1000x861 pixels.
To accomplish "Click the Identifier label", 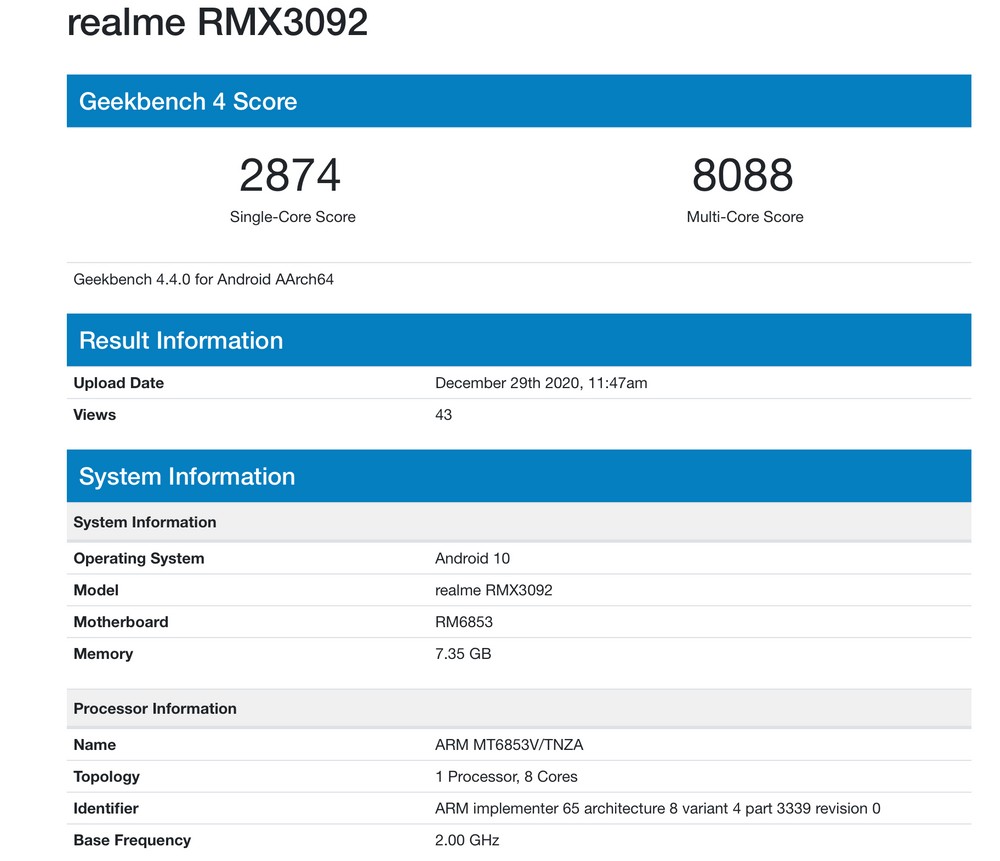I will click(x=106, y=808).
